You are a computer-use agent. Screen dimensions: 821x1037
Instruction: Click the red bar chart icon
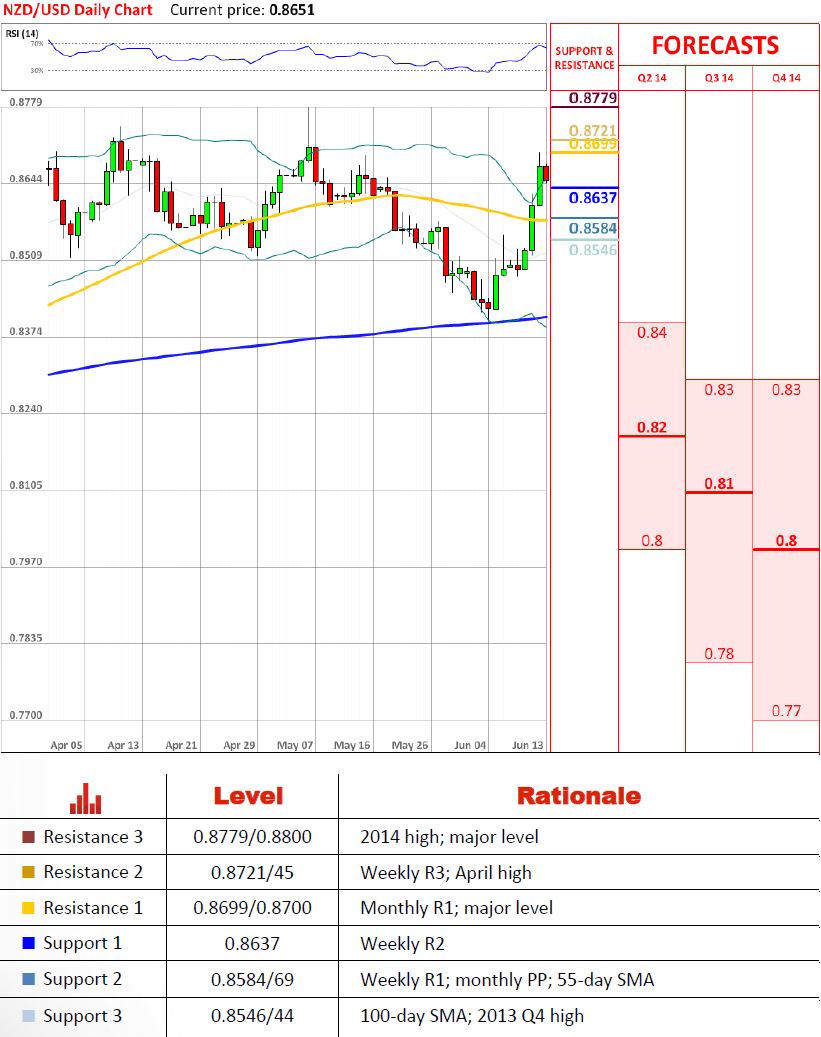(85, 798)
